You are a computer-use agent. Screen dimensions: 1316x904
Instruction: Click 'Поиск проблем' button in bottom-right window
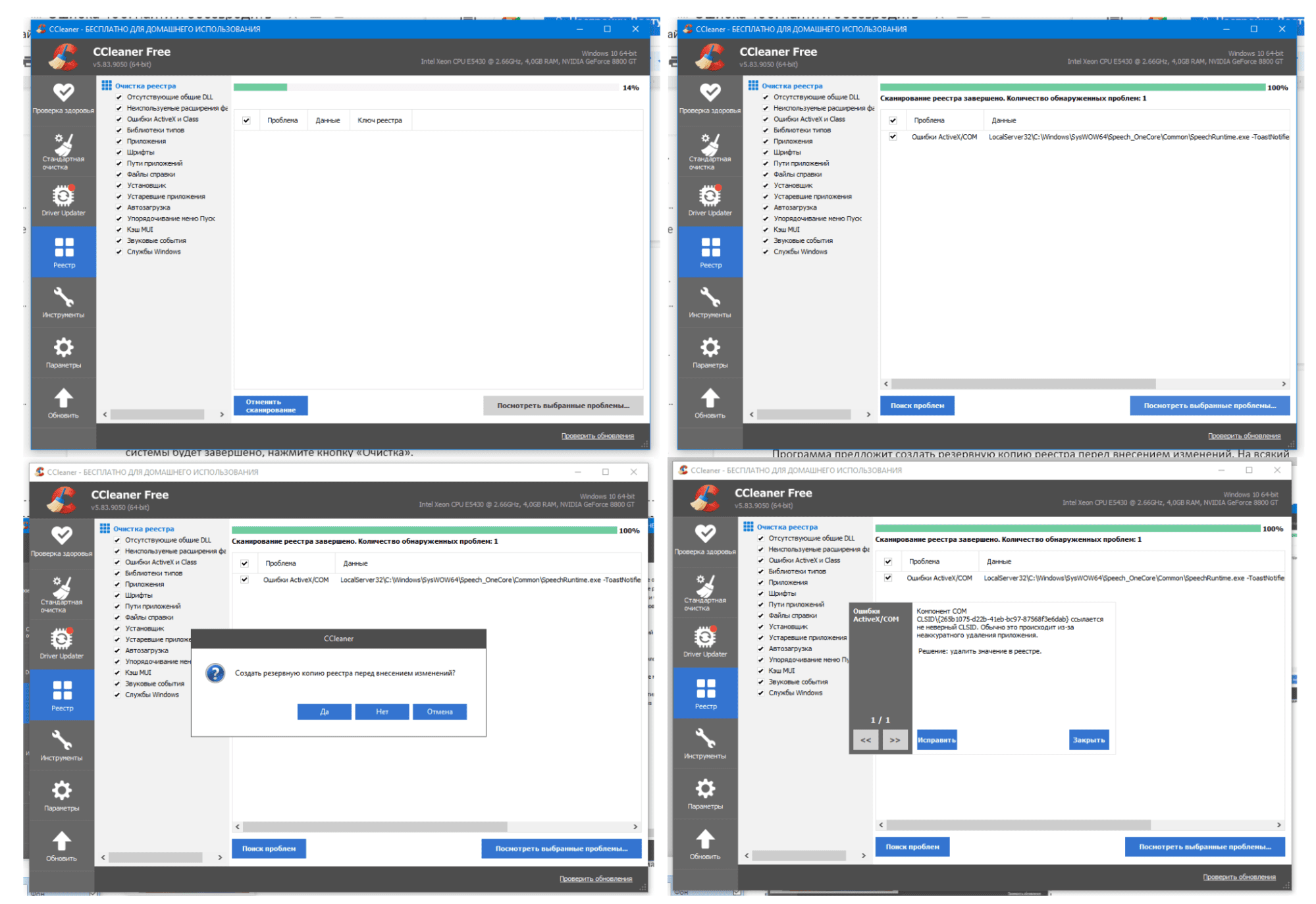tap(912, 847)
